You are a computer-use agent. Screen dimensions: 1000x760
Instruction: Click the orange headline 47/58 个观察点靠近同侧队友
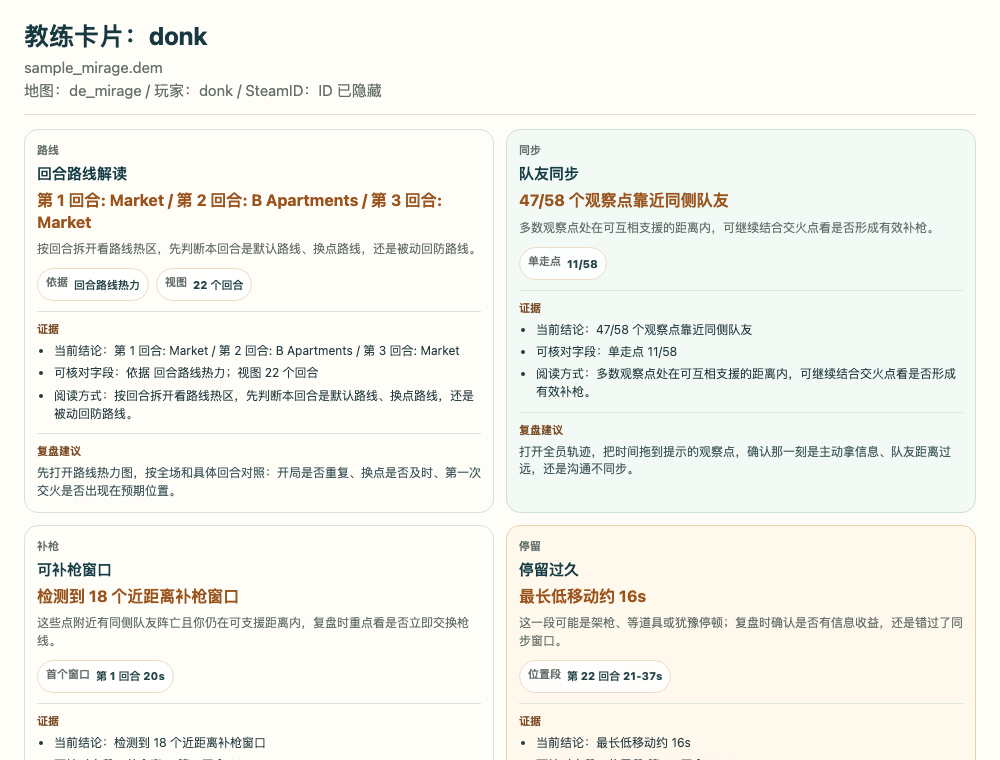pos(624,201)
